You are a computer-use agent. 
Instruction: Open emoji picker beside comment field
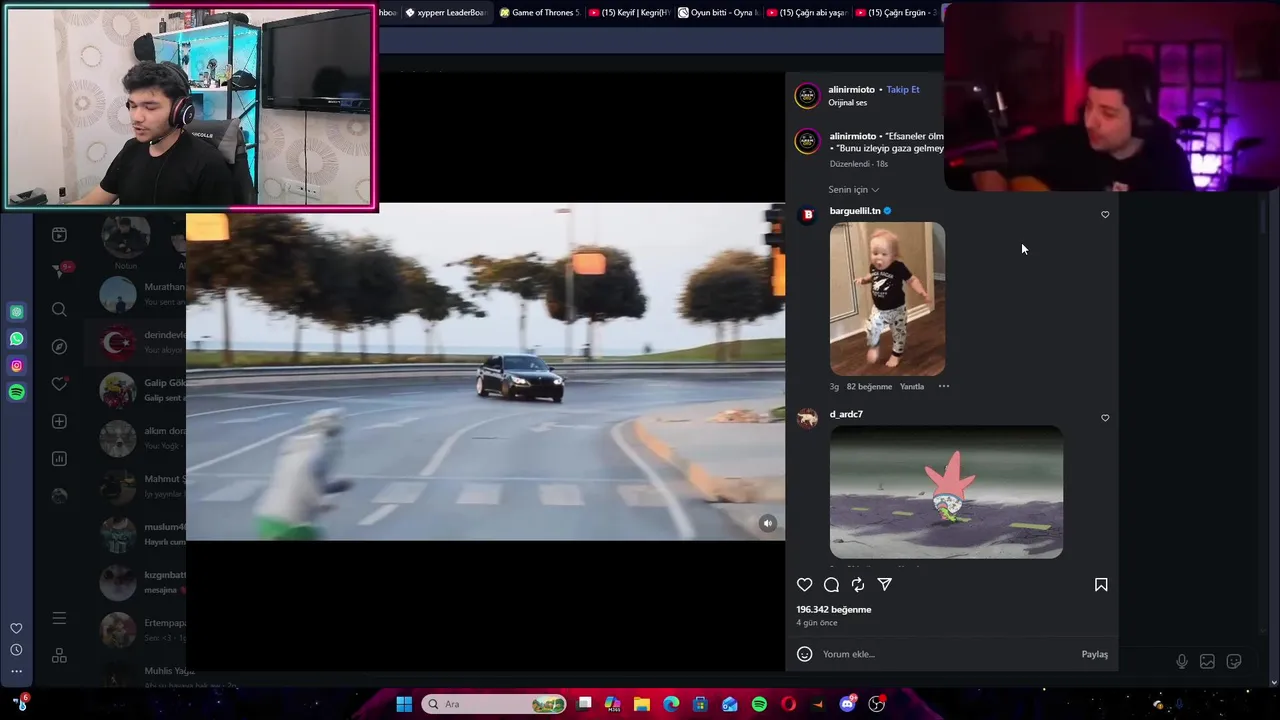[804, 654]
